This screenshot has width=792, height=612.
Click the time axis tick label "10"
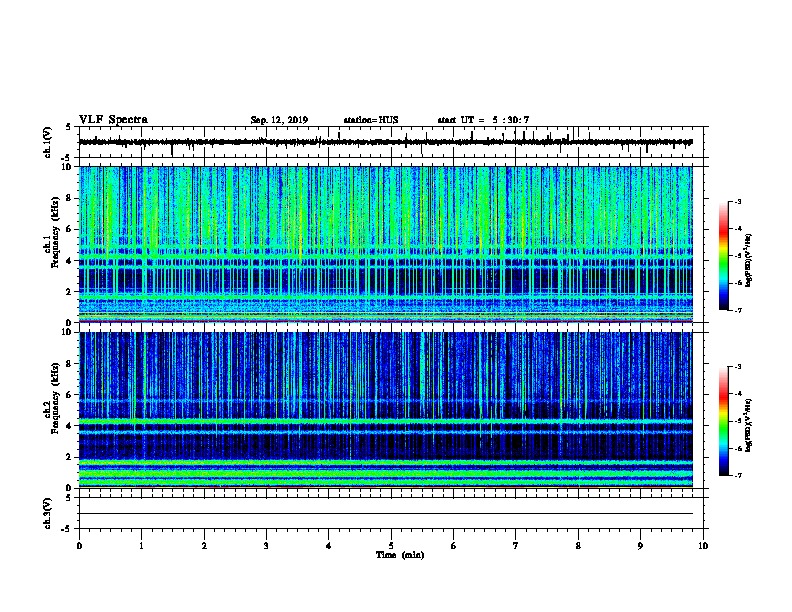pos(703,546)
